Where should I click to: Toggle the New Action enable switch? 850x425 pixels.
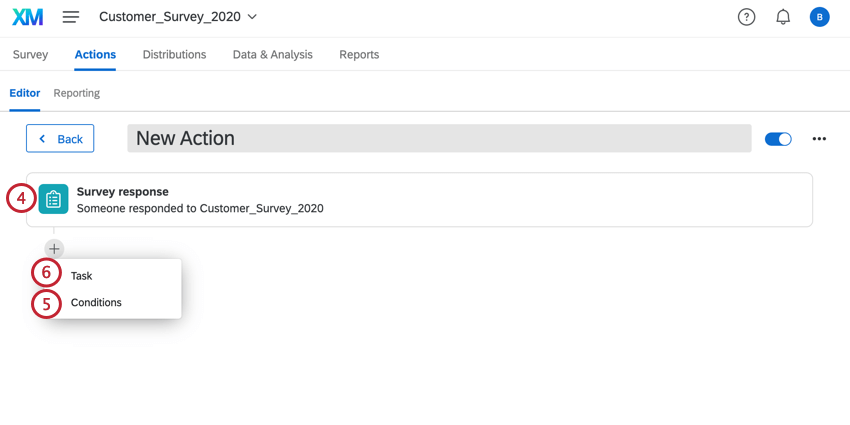(x=778, y=139)
